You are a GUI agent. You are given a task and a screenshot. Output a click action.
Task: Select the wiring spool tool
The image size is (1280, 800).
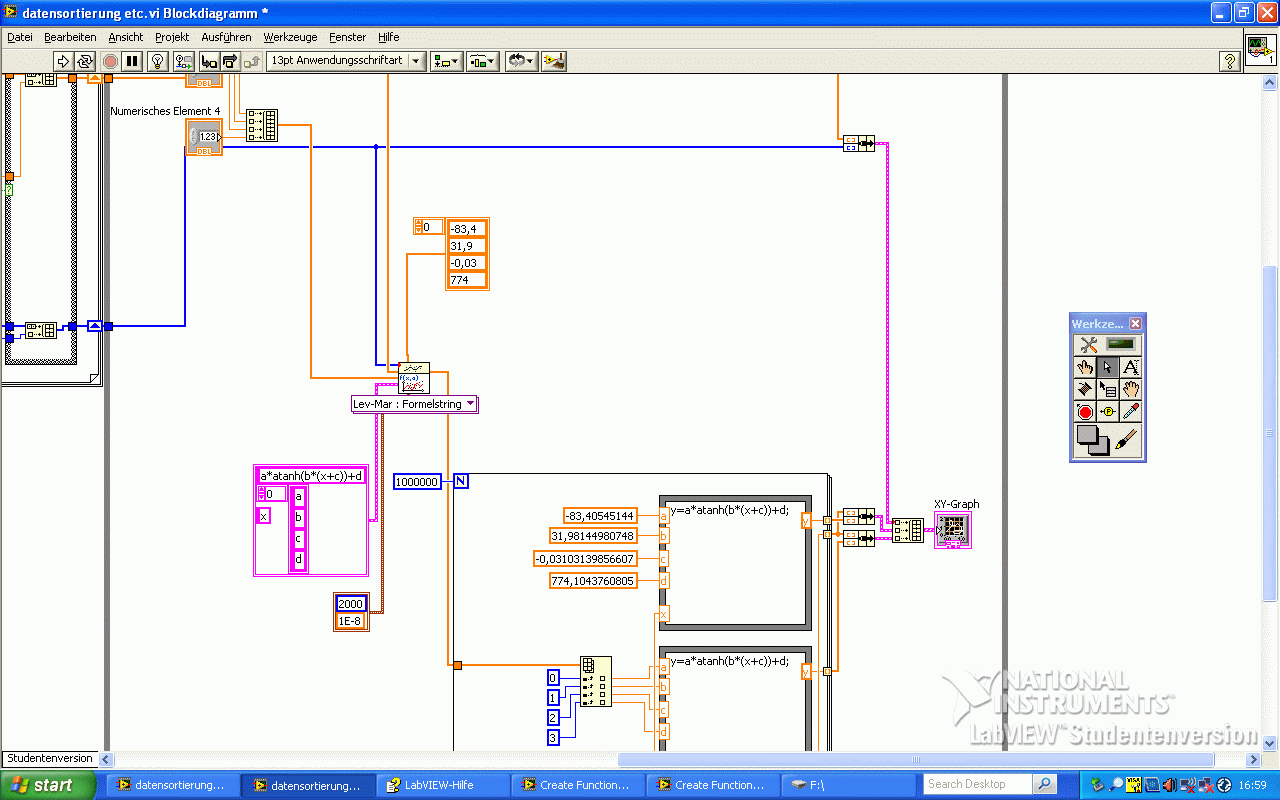pos(1086,389)
